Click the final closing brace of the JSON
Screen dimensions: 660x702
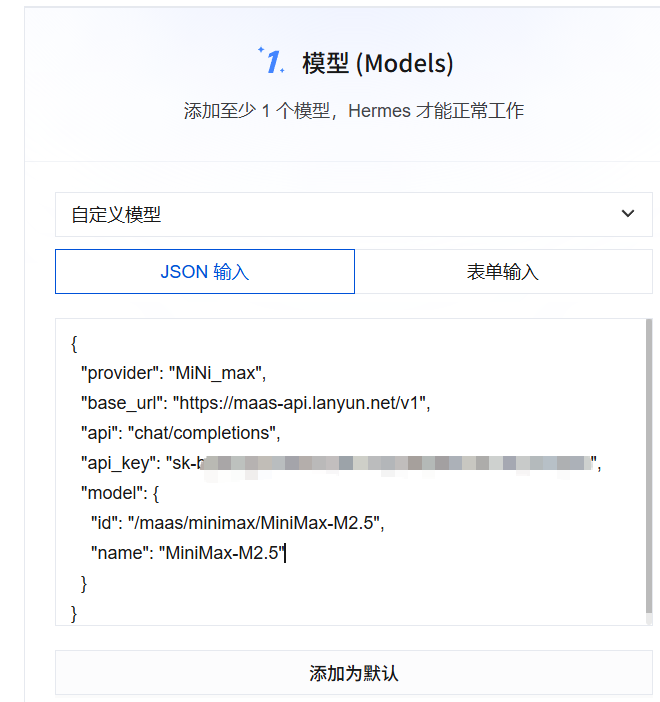74,613
